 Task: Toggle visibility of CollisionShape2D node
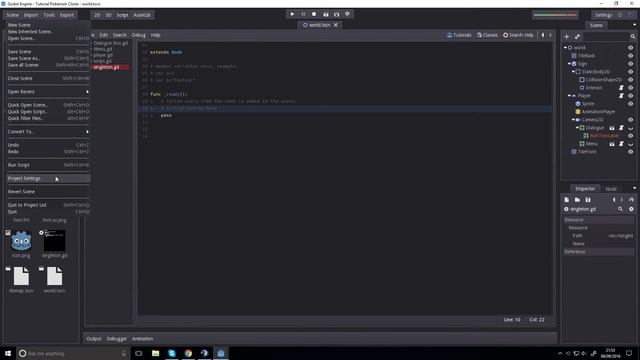click(631, 80)
